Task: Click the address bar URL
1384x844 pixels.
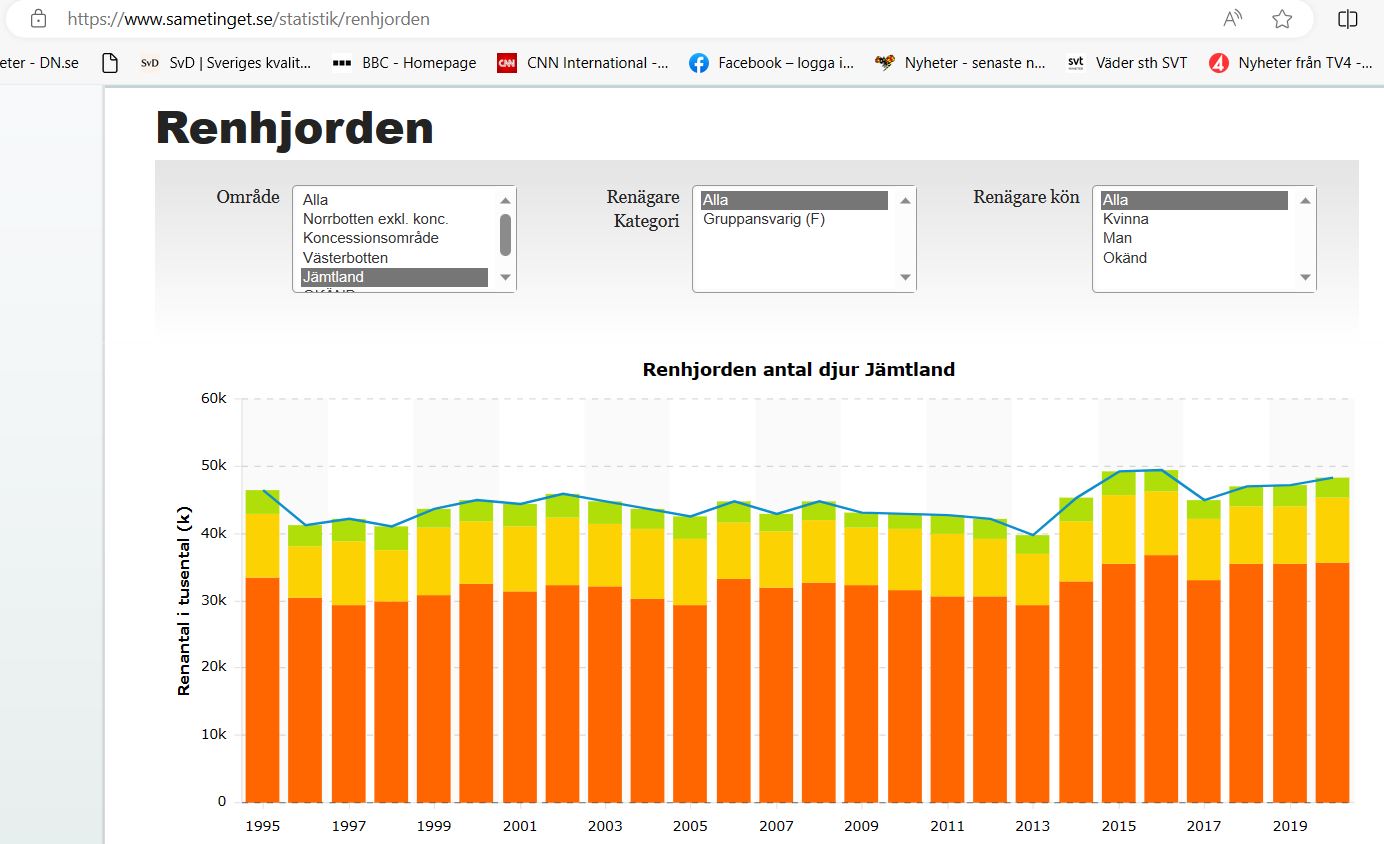Action: [249, 19]
